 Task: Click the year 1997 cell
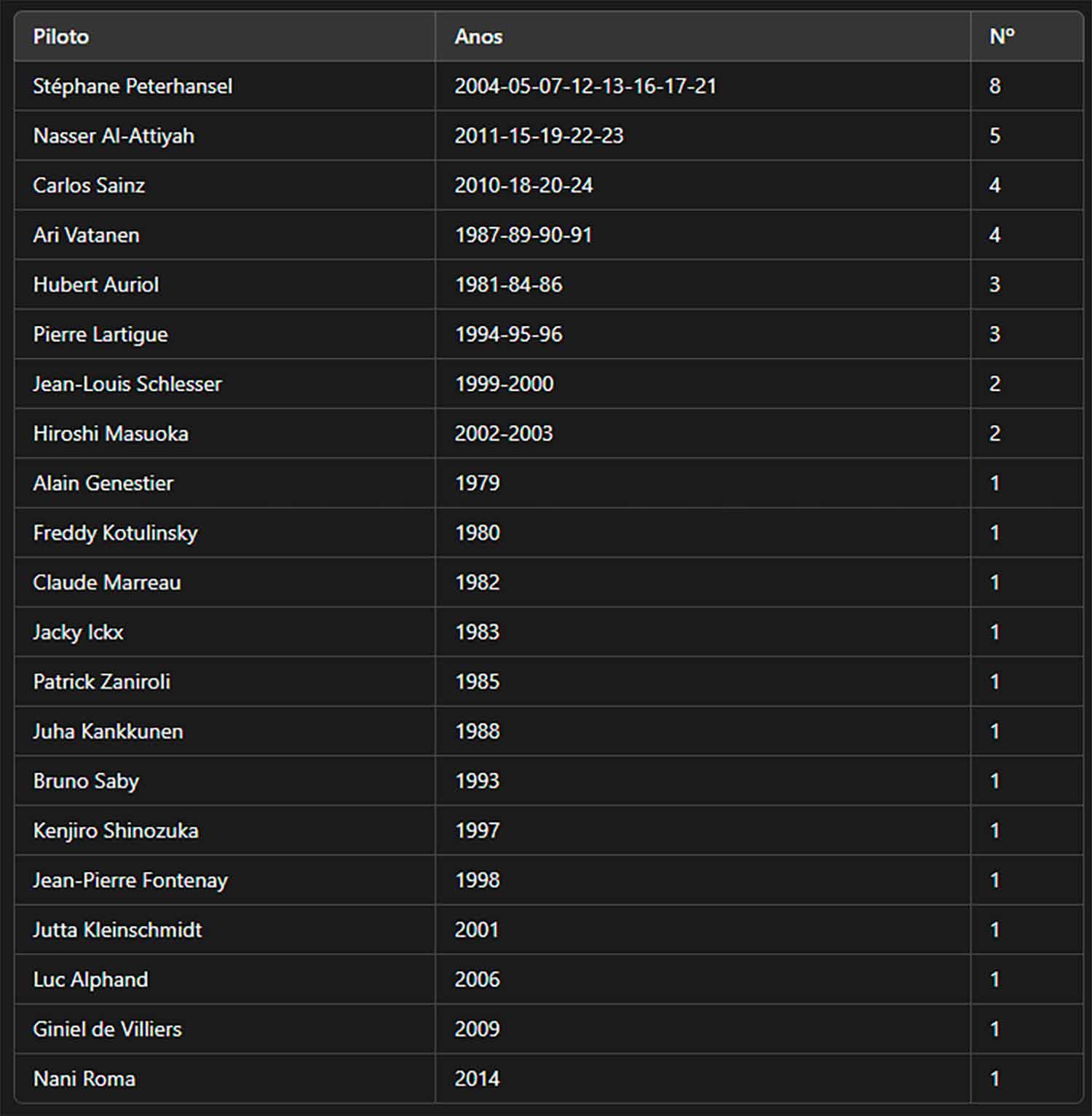point(477,831)
